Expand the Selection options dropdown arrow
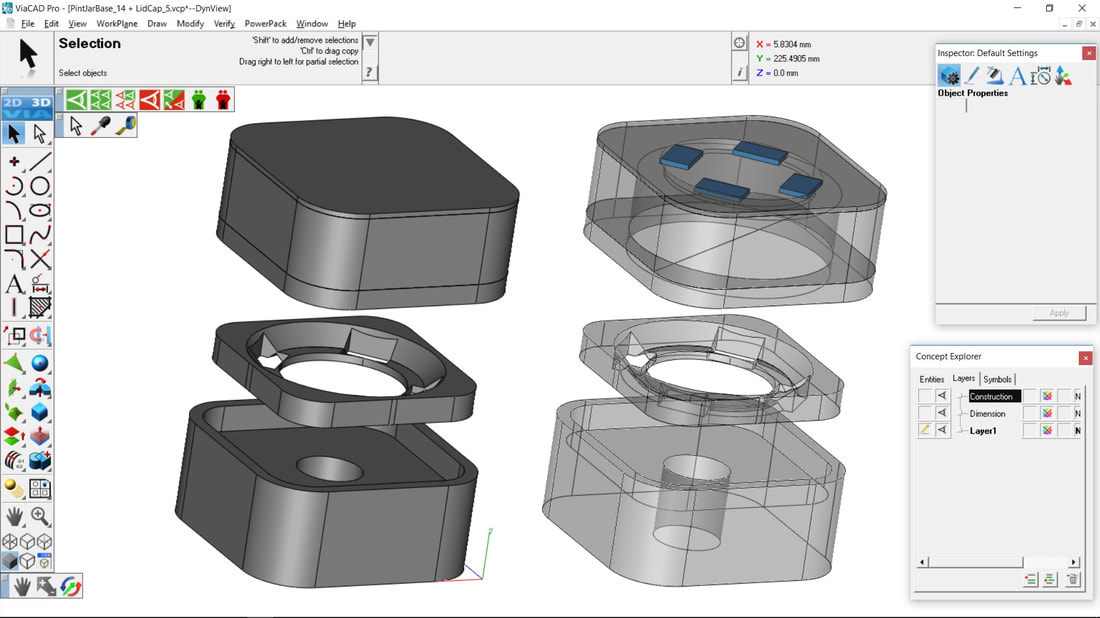Screen dimensions: 1100x618 click(370, 43)
